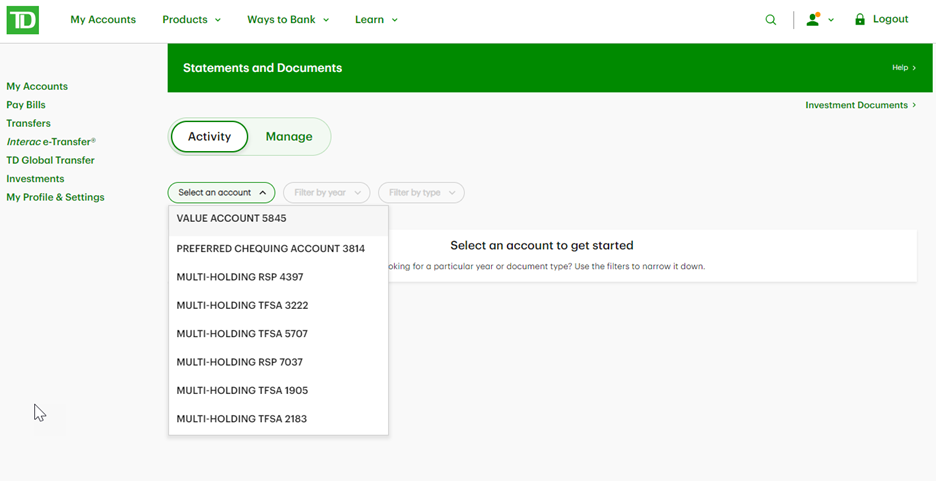The height and width of the screenshot is (481, 936).
Task: Choose VALUE ACCOUNT 5845 from list
Action: pos(278,220)
